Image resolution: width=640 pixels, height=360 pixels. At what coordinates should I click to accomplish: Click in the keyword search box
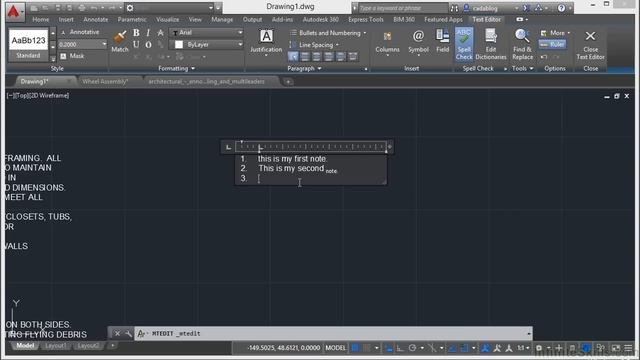pos(402,8)
